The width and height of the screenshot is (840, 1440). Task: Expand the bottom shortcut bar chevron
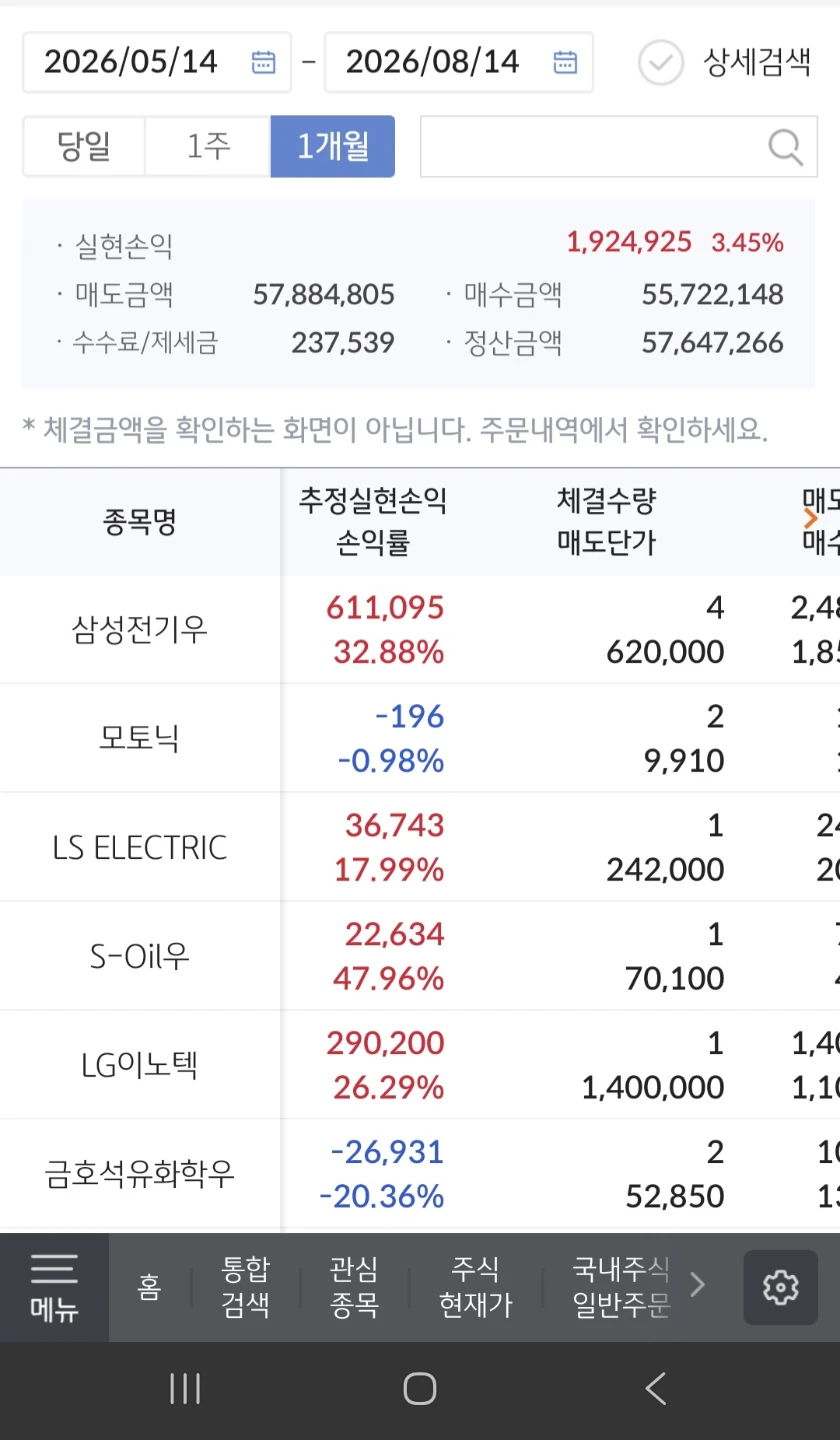point(698,1286)
